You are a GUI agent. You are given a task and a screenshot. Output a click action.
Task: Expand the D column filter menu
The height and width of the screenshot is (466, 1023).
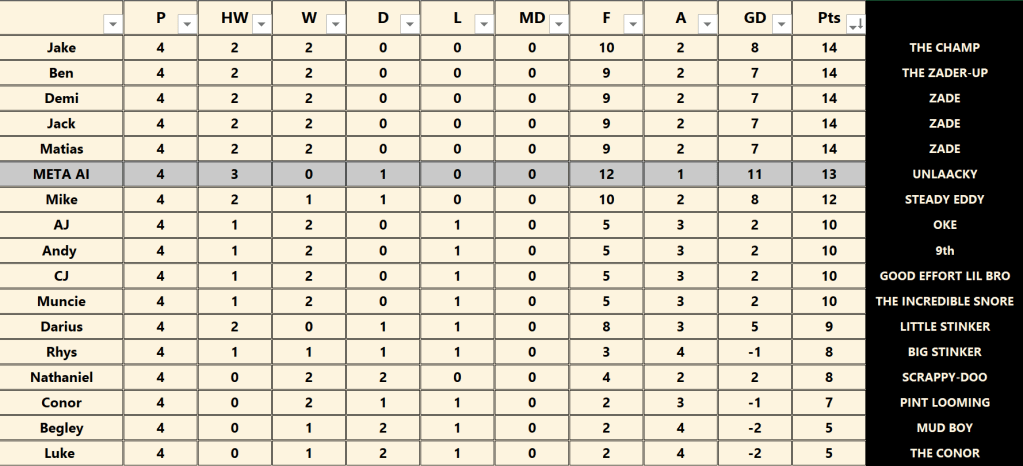click(410, 24)
